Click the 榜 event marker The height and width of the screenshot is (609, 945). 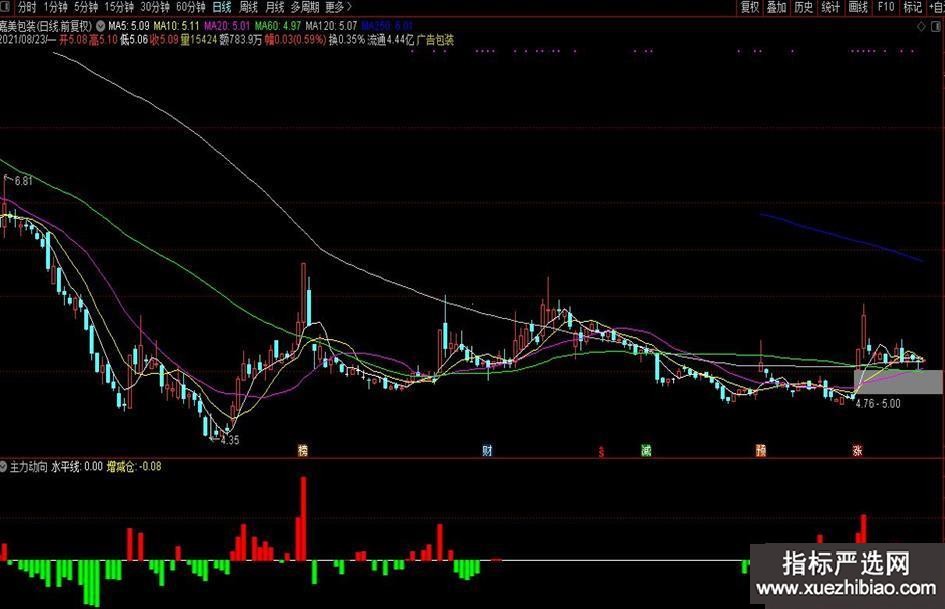[x=303, y=450]
